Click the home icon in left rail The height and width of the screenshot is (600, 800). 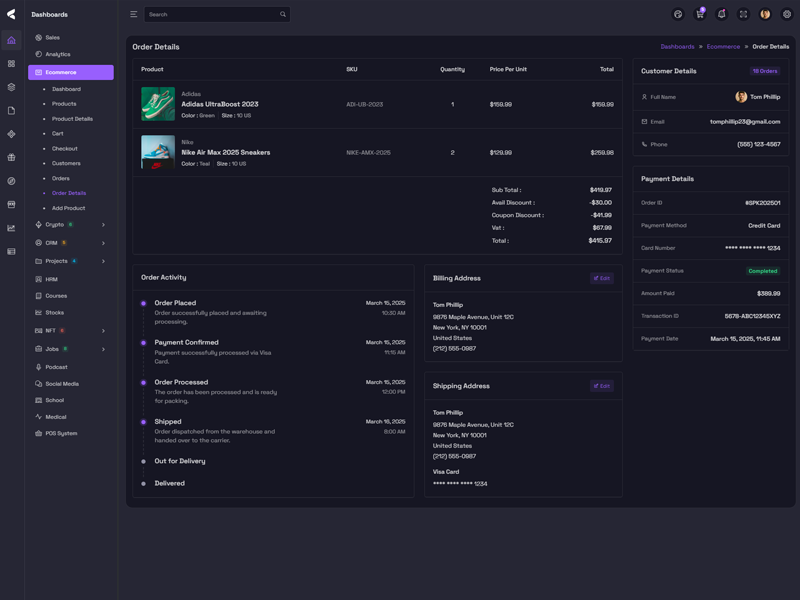tap(11, 40)
